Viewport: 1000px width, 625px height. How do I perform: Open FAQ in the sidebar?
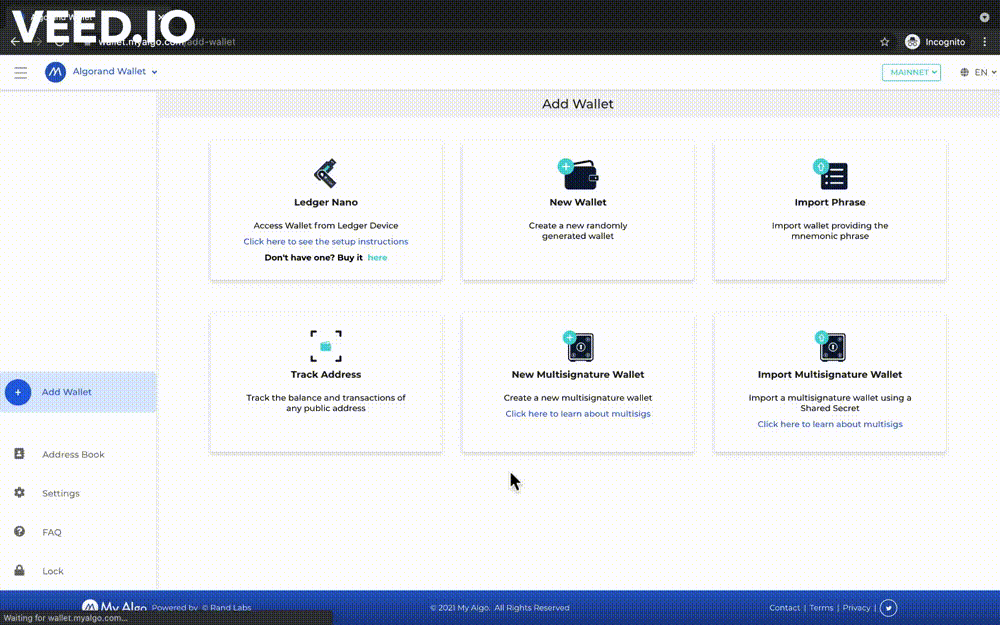click(x=52, y=533)
